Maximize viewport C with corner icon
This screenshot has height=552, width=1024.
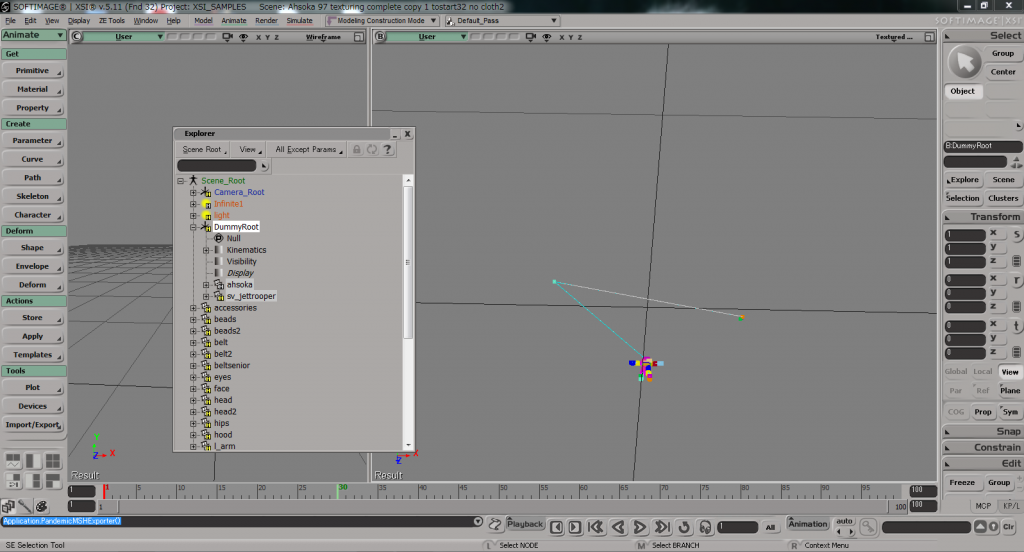(359, 37)
